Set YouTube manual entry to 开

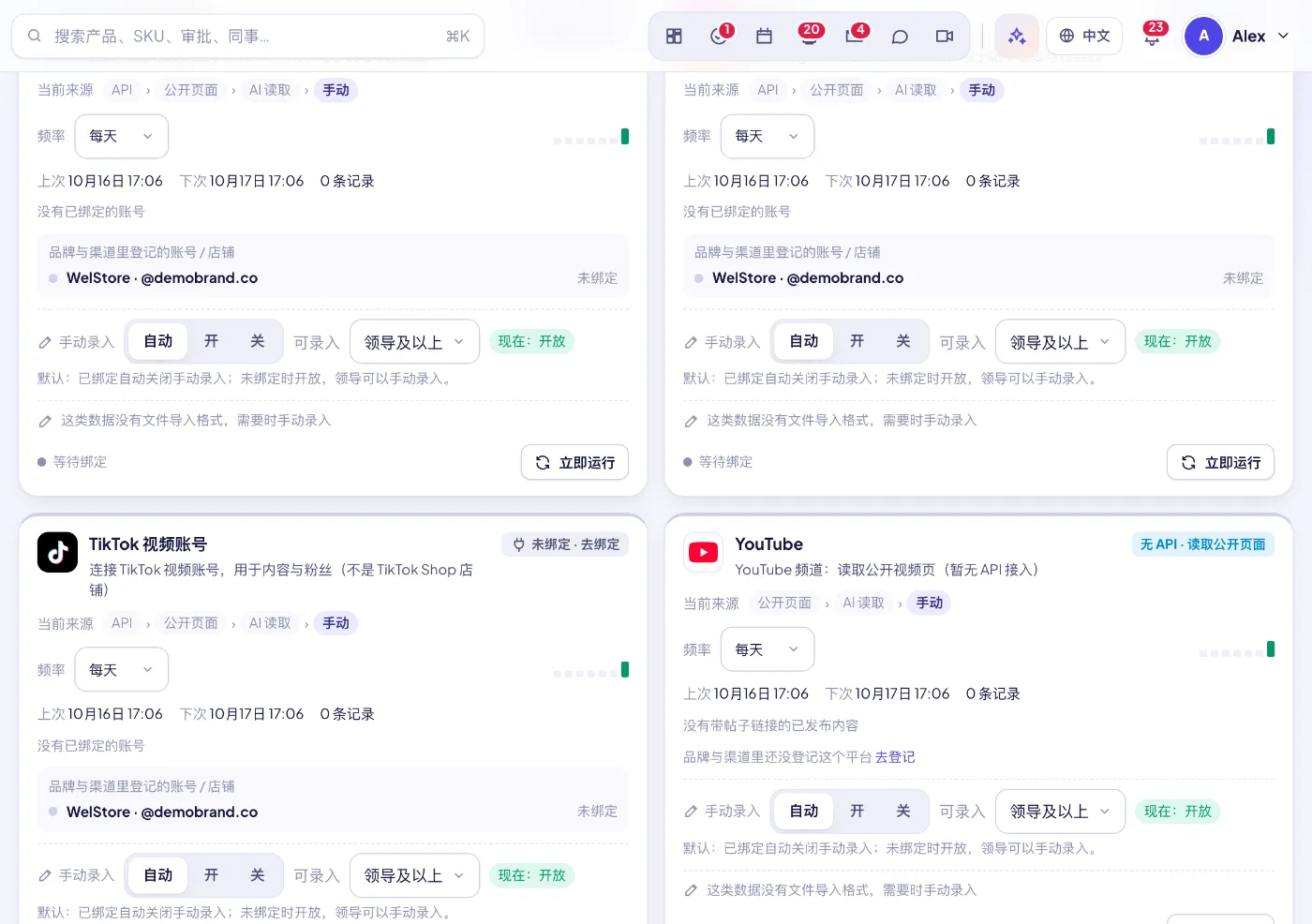pyautogui.click(x=857, y=811)
